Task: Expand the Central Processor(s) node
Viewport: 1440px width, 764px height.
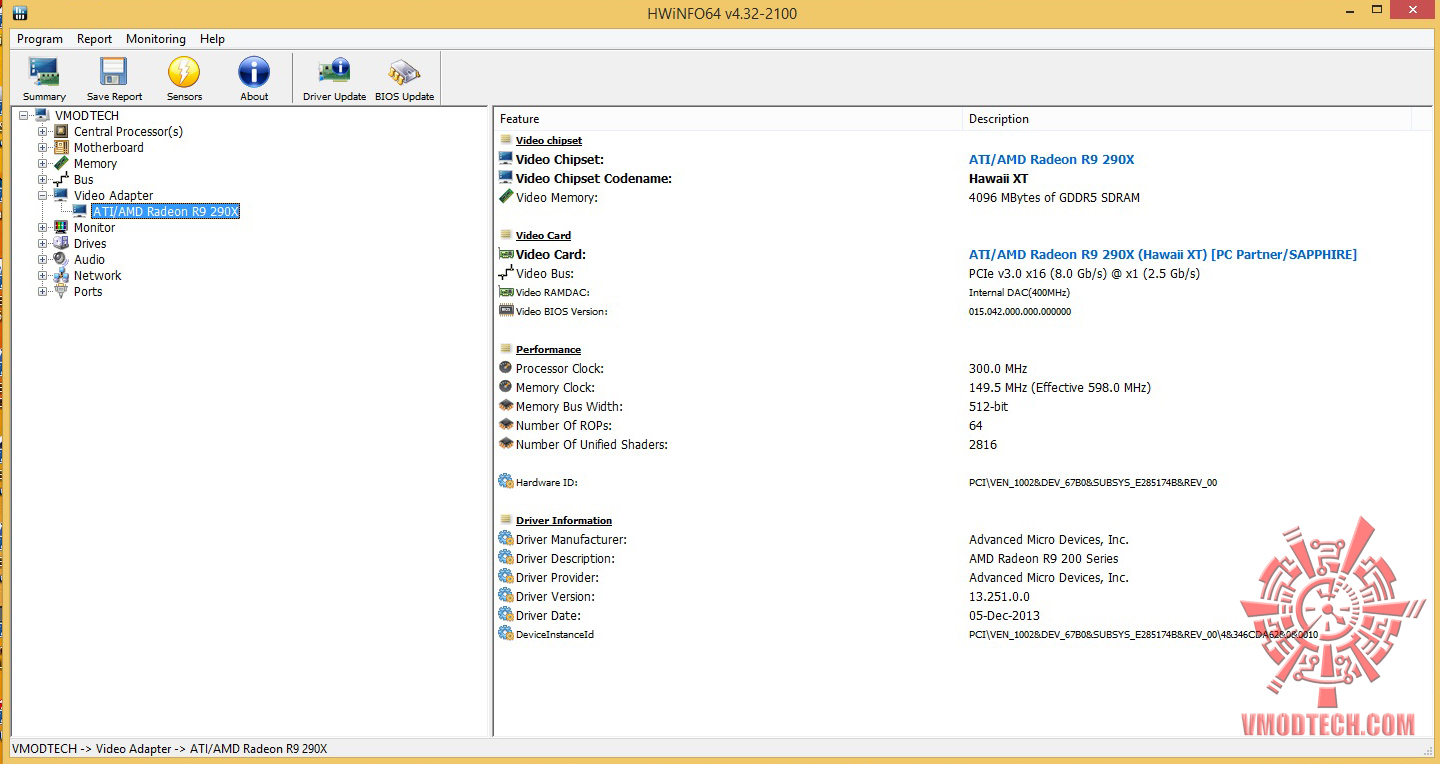Action: click(43, 132)
